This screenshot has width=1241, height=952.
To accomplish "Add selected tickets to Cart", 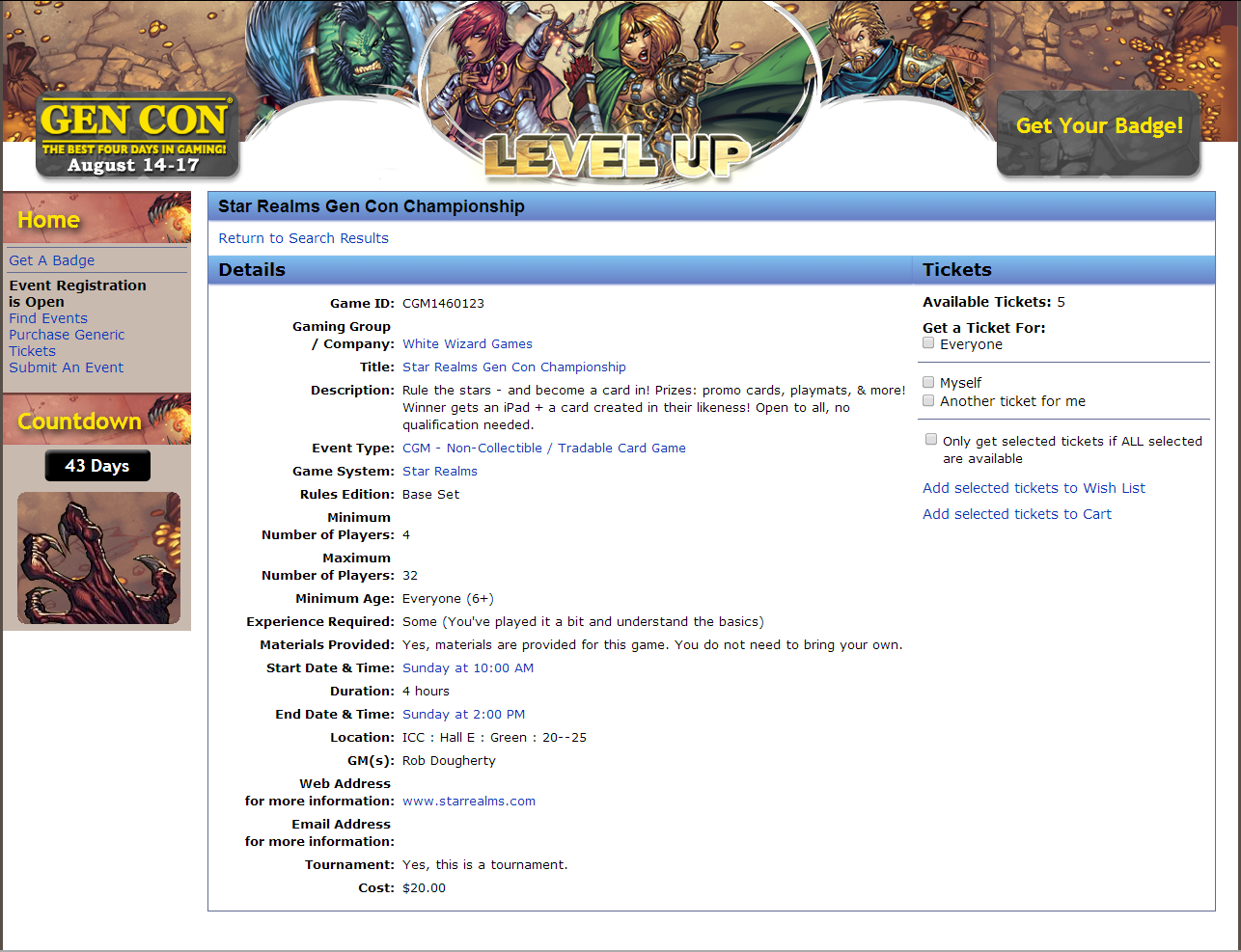I will pos(1017,514).
